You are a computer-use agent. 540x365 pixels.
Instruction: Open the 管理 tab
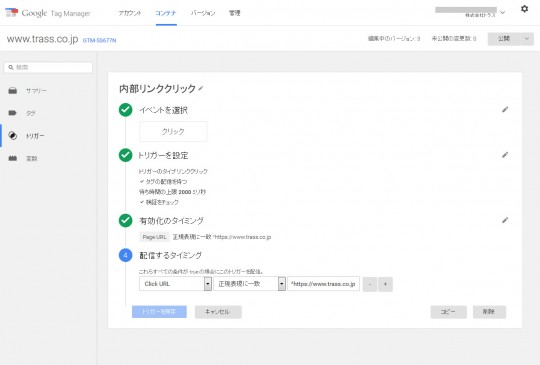pos(235,13)
